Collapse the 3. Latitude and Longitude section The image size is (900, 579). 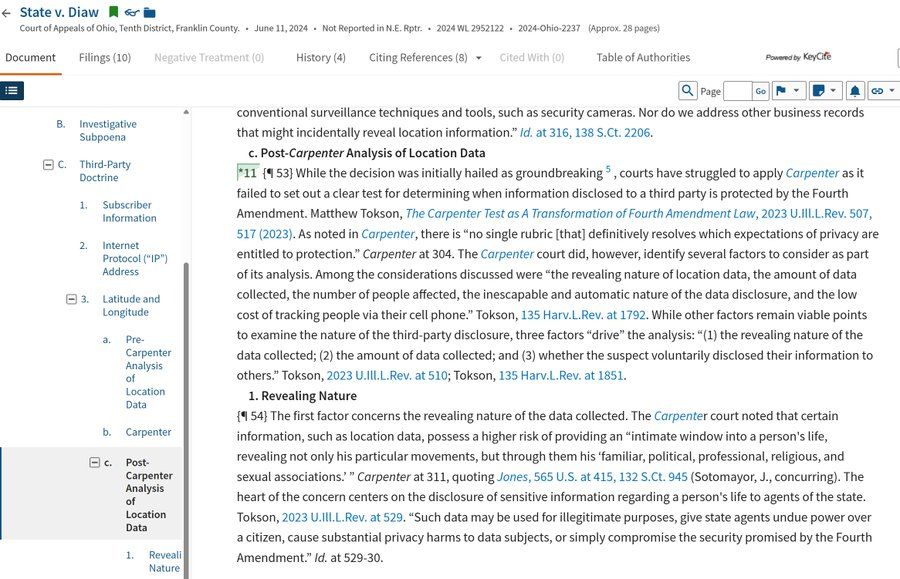(x=71, y=299)
